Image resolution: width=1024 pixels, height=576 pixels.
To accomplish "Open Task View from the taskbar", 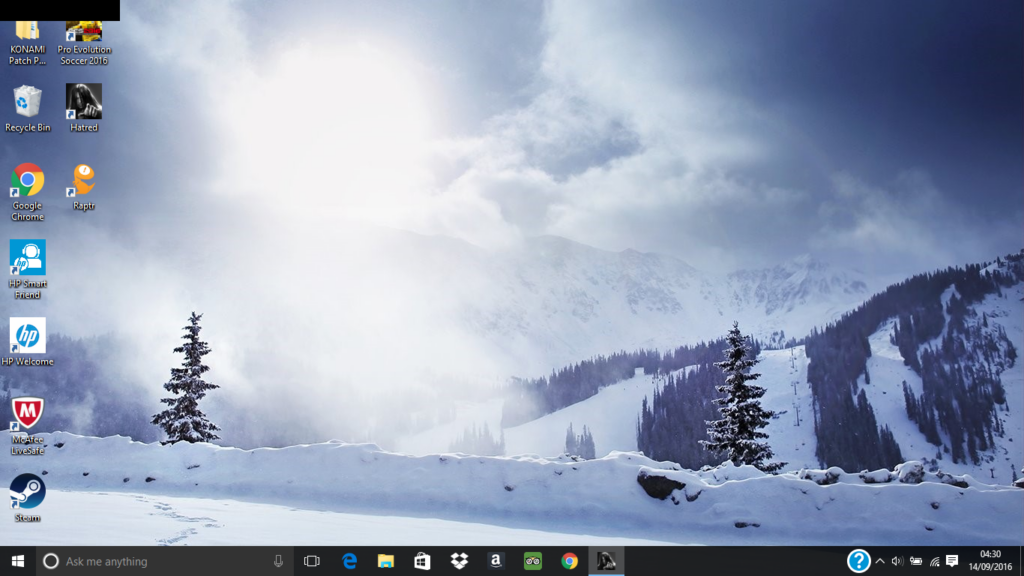I will pos(311,561).
